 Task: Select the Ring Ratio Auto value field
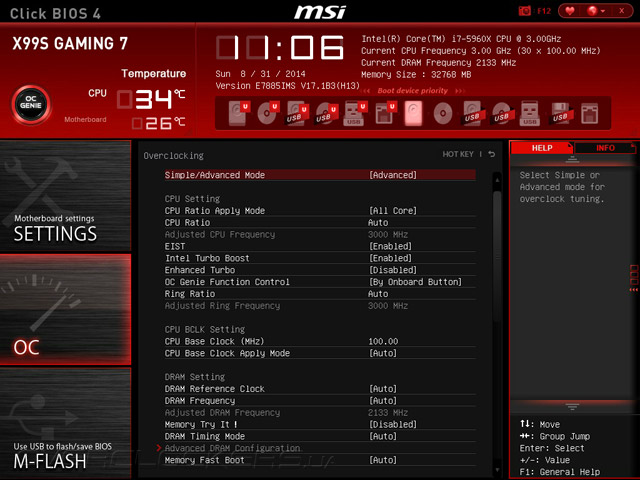tap(378, 293)
